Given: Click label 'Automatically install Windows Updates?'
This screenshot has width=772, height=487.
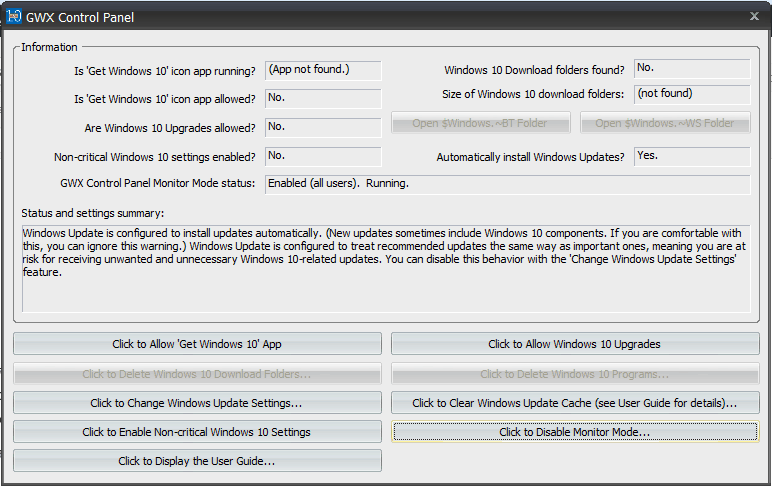Looking at the screenshot, I should point(530,157).
